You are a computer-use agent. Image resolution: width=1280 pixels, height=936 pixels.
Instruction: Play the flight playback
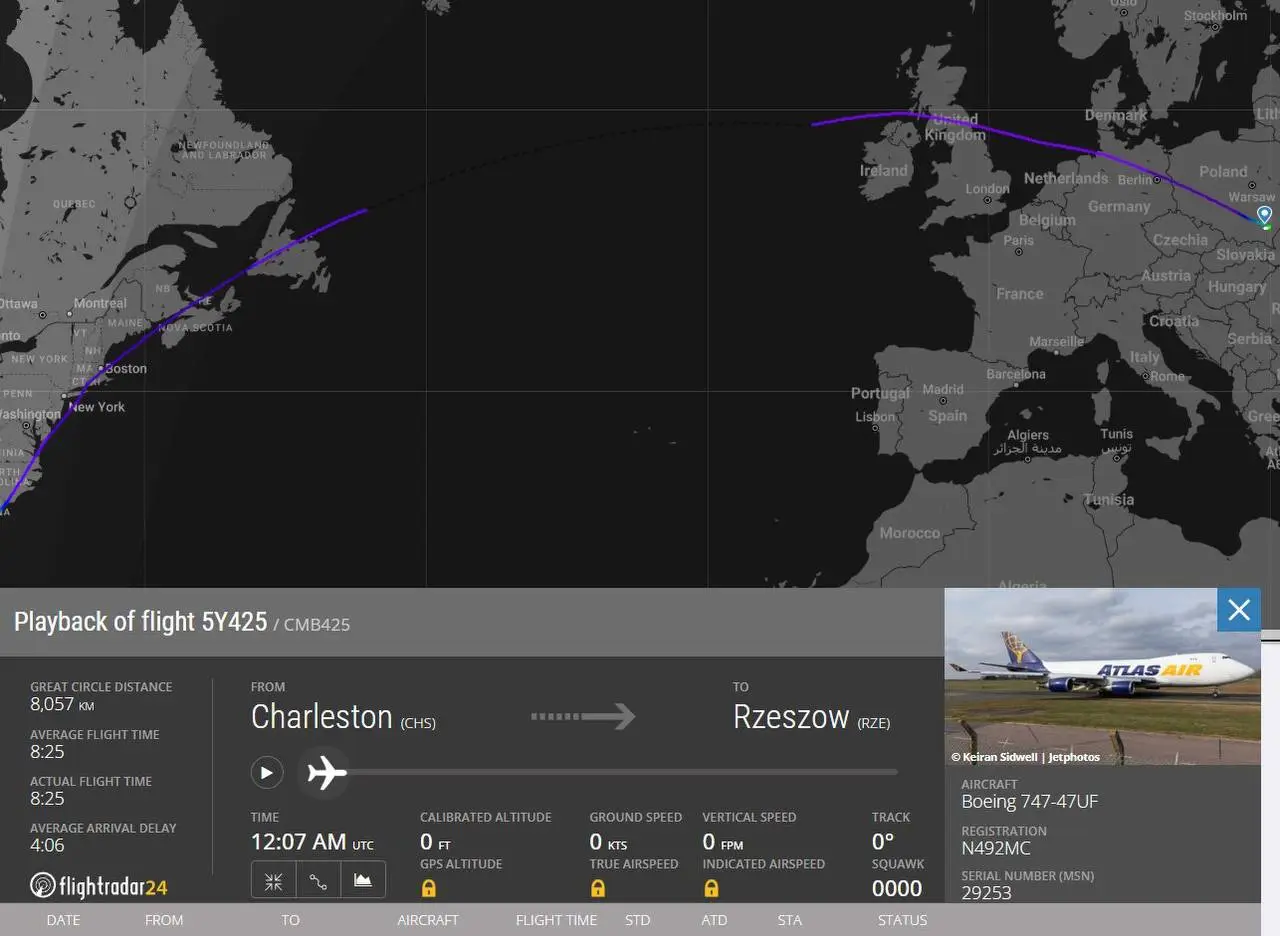pos(267,772)
